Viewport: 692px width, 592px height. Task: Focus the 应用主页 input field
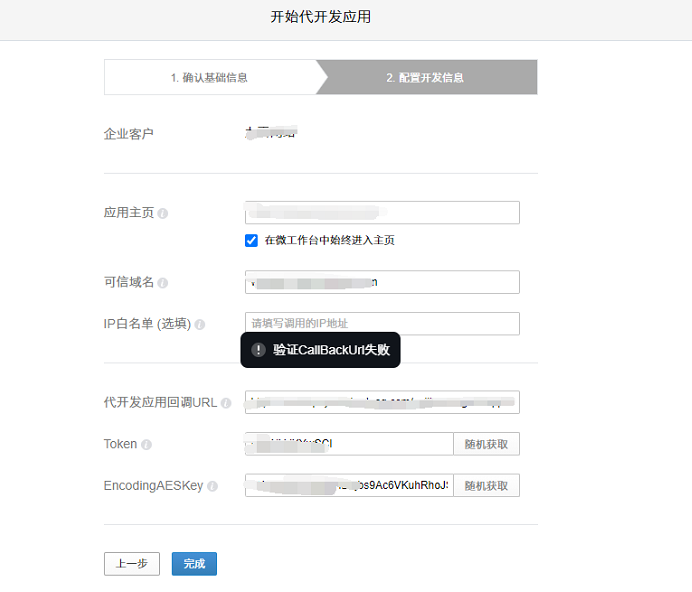tap(381, 213)
